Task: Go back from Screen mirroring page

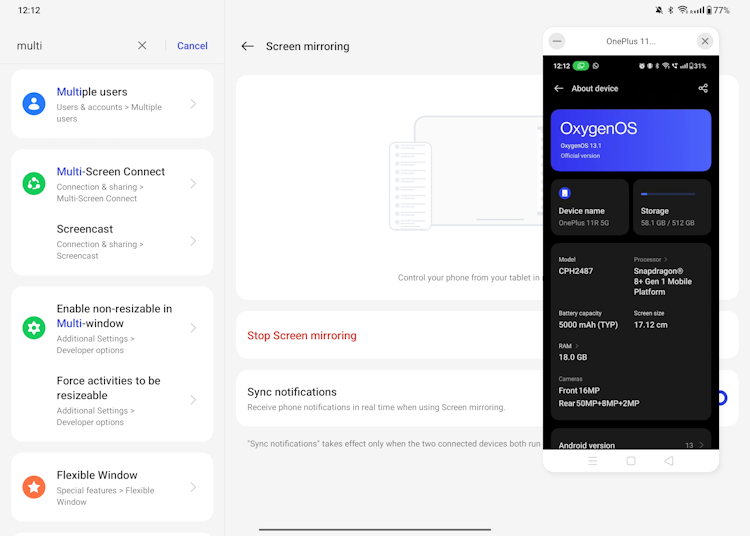Action: 247,46
